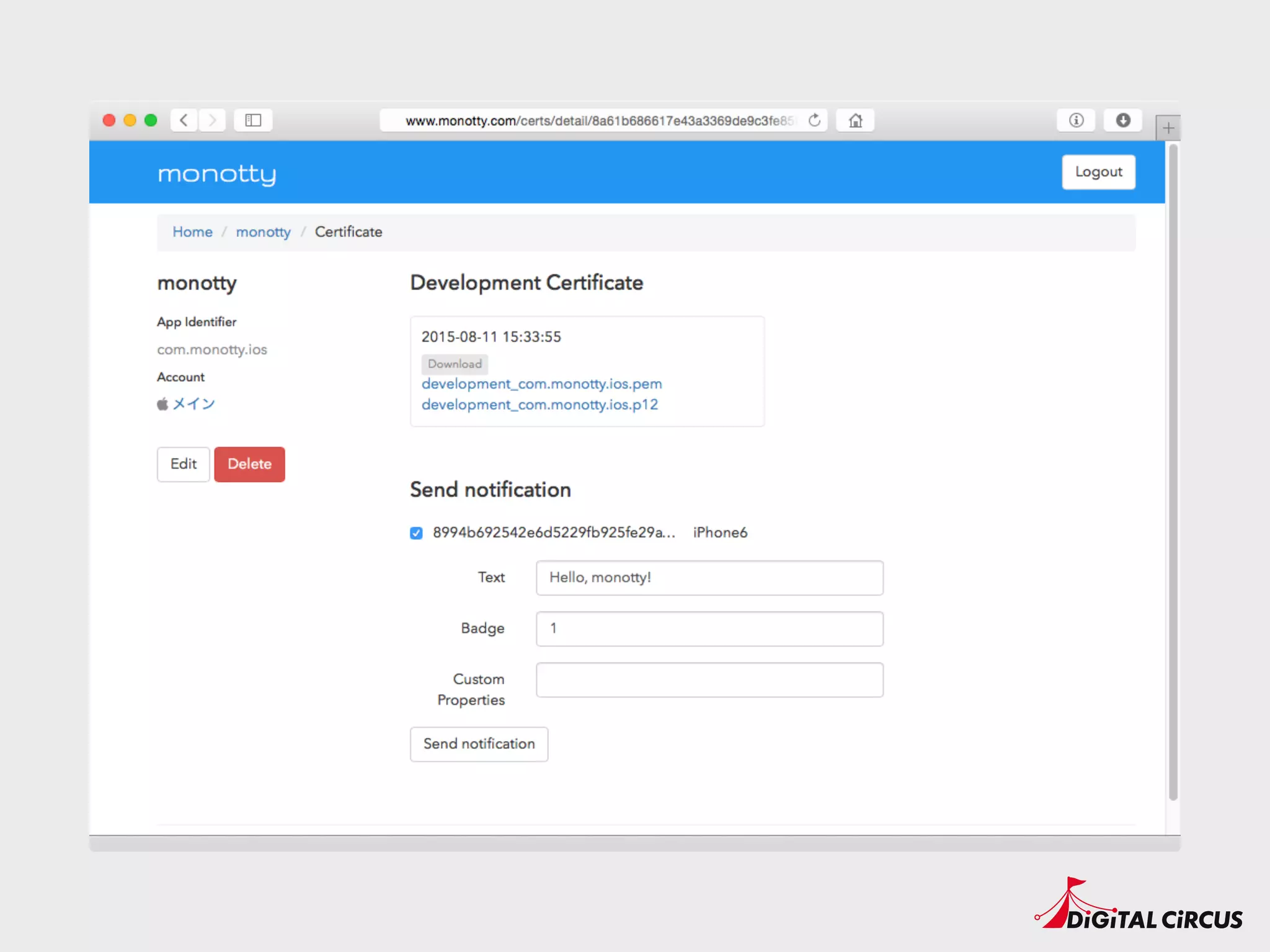This screenshot has height=952, width=1270.
Task: Uncheck the iPhone6 device token checkbox
Action: click(x=416, y=533)
